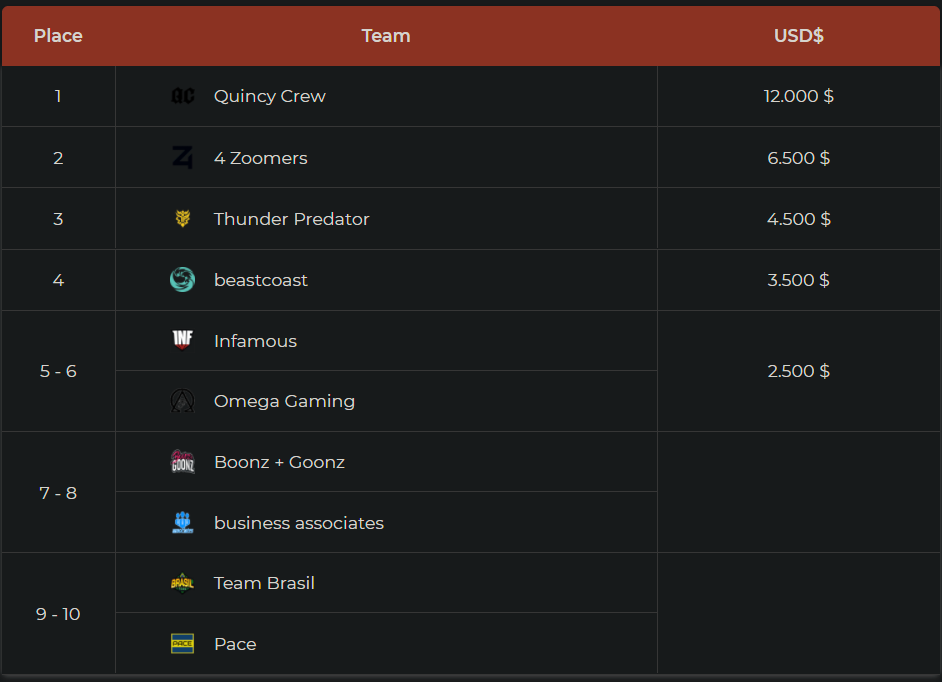Select the Team Brasil name
The image size is (942, 682).
264,583
